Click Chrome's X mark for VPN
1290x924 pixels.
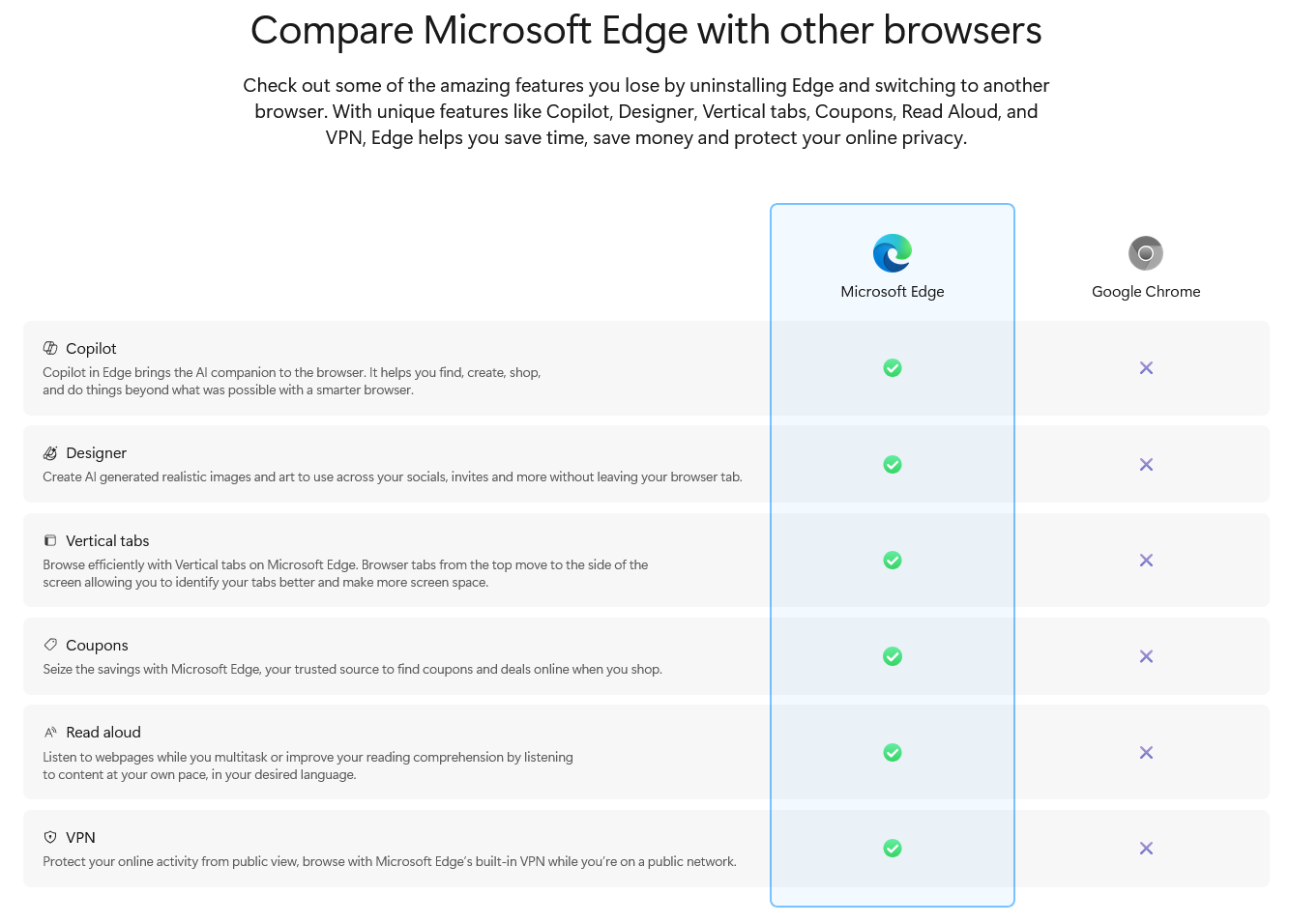[x=1146, y=849]
